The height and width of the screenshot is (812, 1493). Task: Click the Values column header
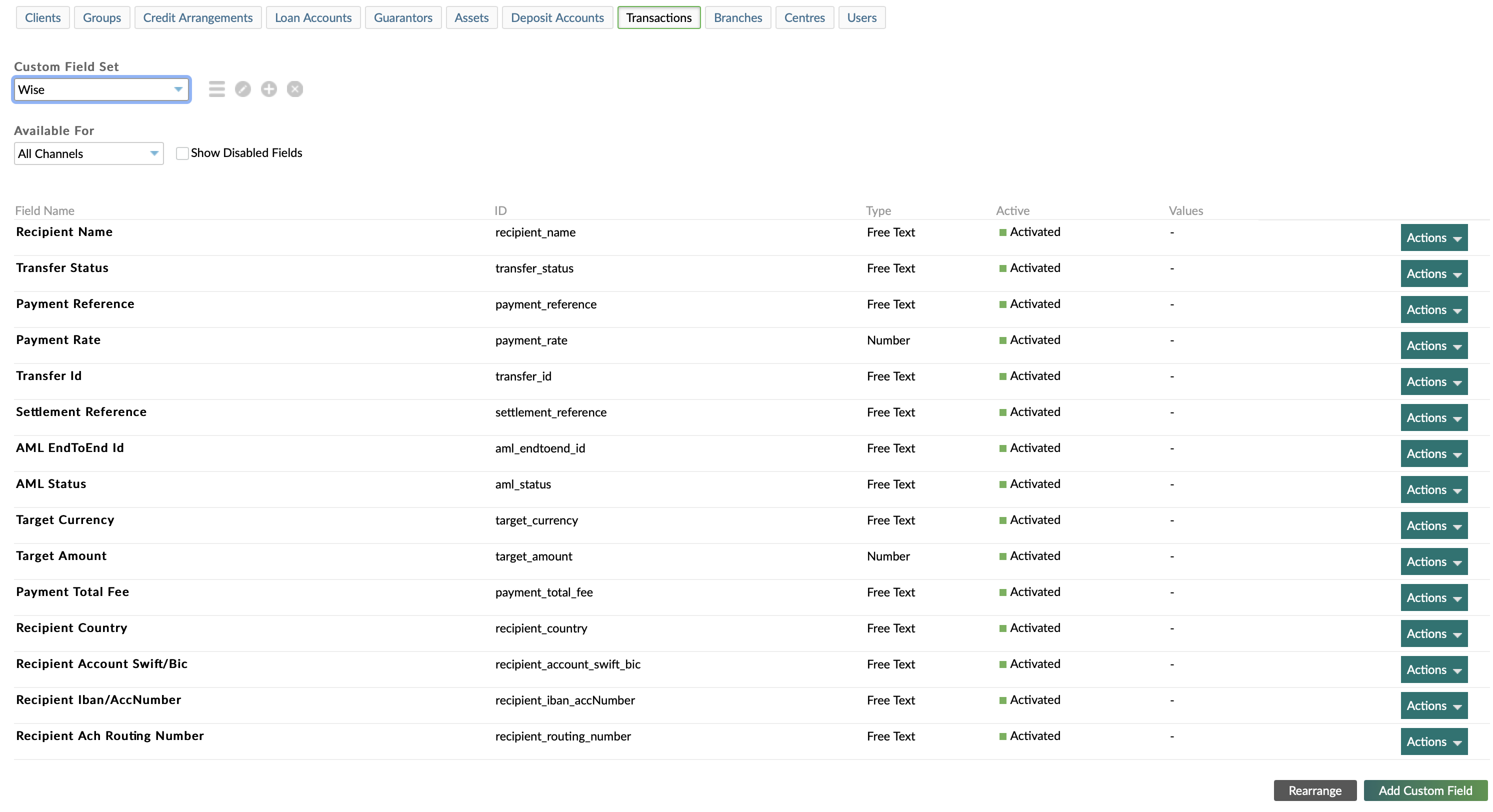[1186, 210]
